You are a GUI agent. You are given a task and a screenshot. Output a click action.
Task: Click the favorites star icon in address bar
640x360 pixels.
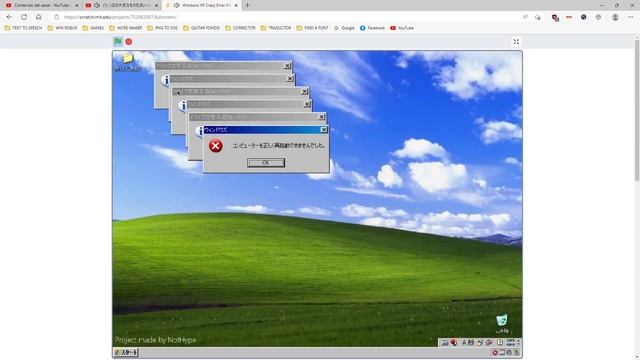point(538,17)
